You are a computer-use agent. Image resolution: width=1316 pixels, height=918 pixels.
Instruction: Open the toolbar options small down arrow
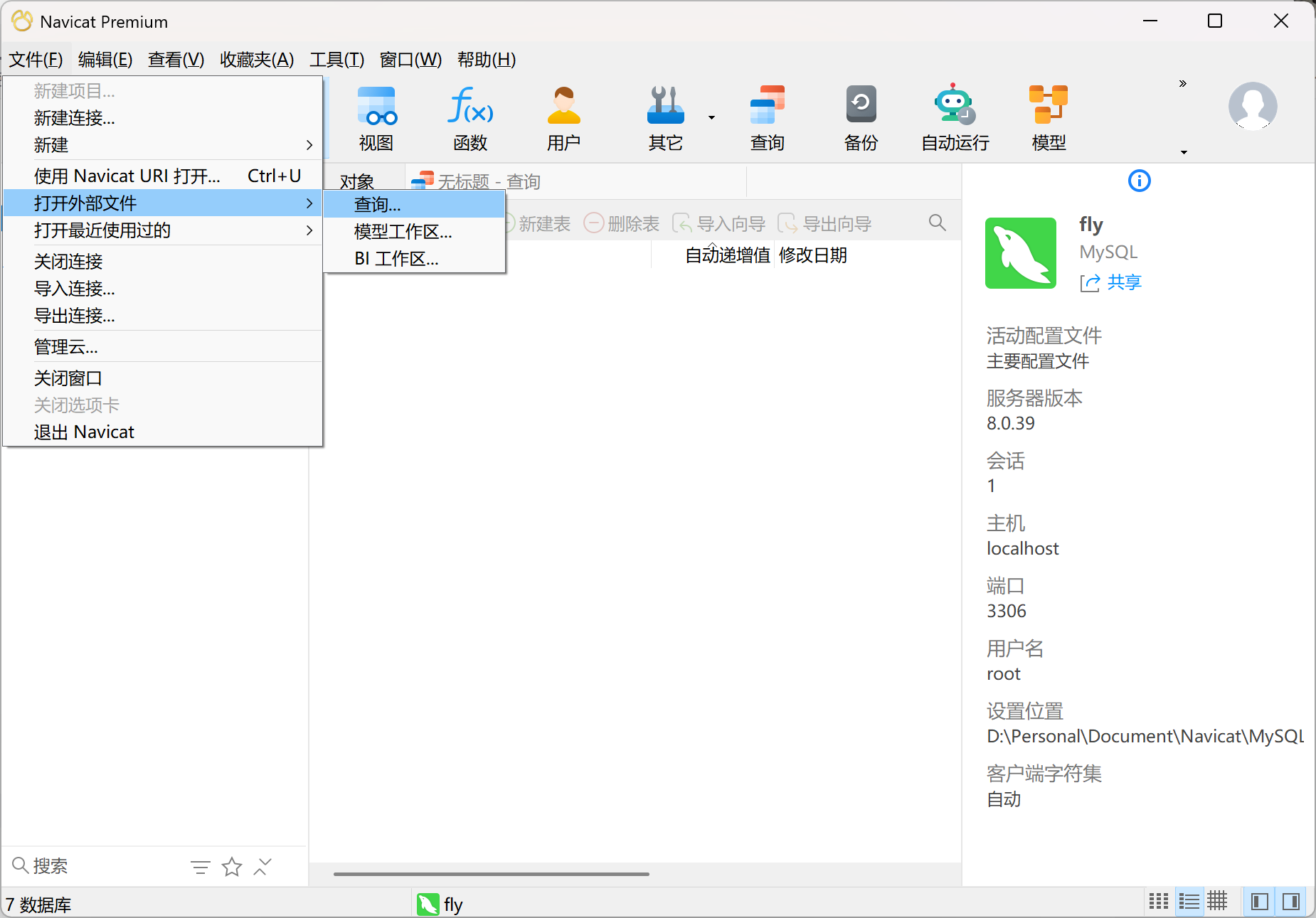[1184, 152]
